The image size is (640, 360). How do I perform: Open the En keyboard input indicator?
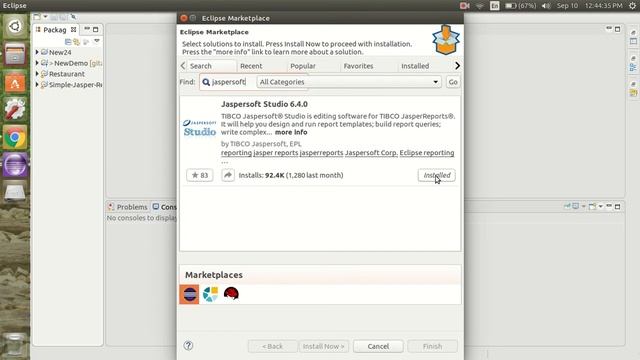pyautogui.click(x=495, y=6)
